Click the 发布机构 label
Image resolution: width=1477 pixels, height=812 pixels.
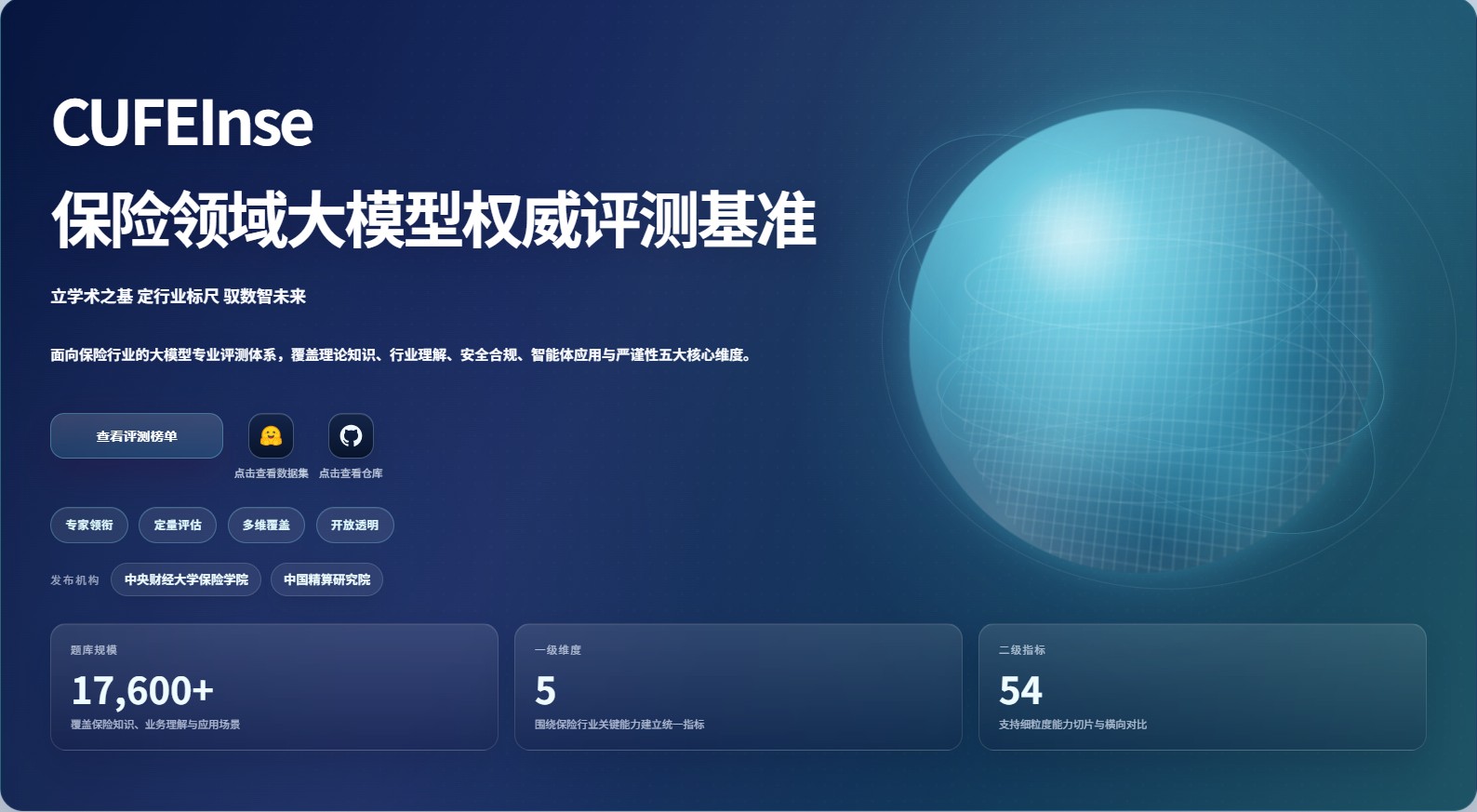[x=74, y=580]
